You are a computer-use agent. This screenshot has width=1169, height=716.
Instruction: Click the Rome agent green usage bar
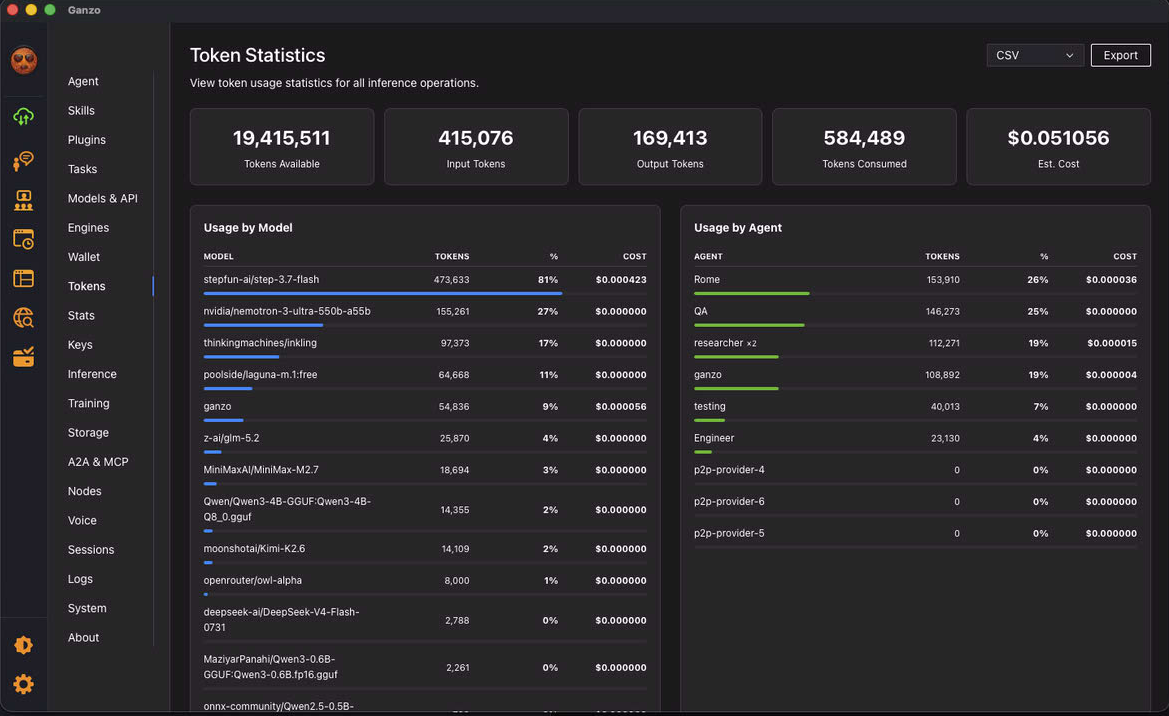[752, 294]
